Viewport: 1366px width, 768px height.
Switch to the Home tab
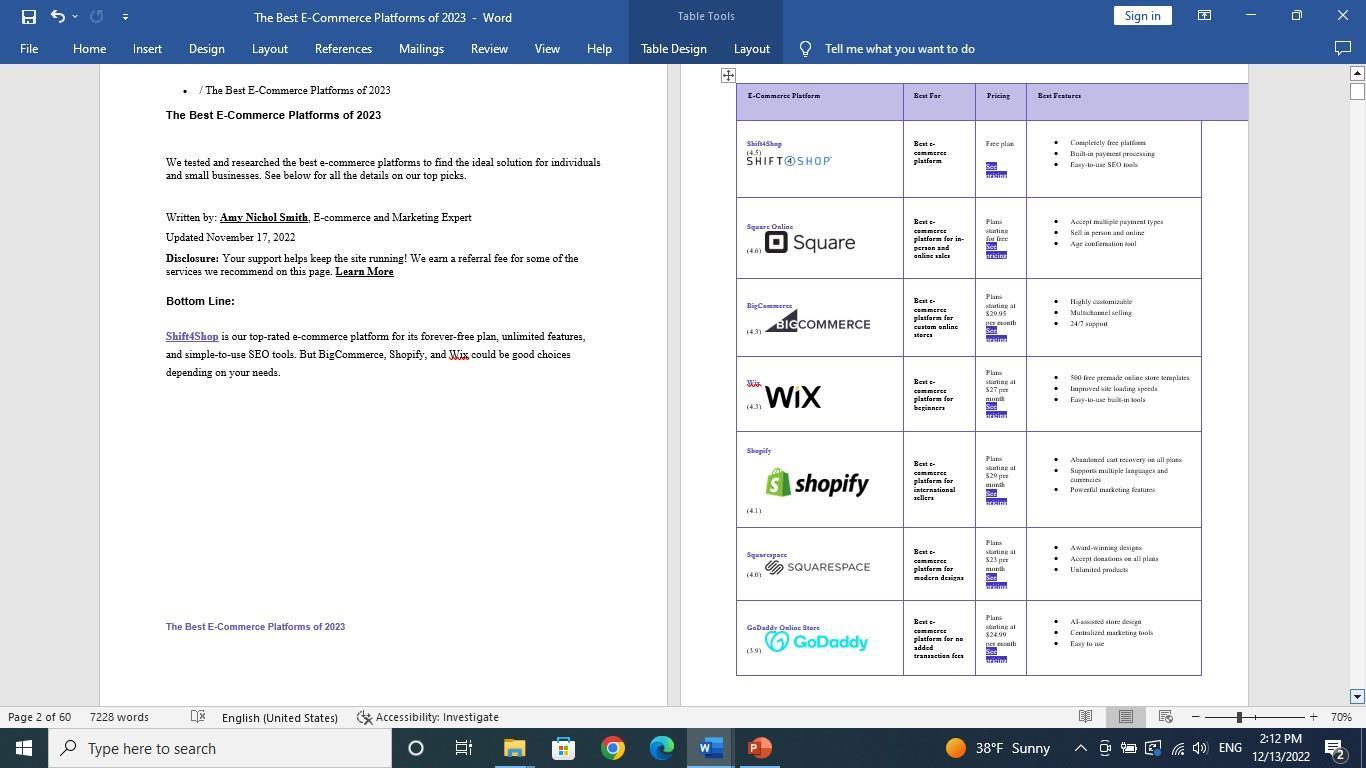(x=89, y=49)
